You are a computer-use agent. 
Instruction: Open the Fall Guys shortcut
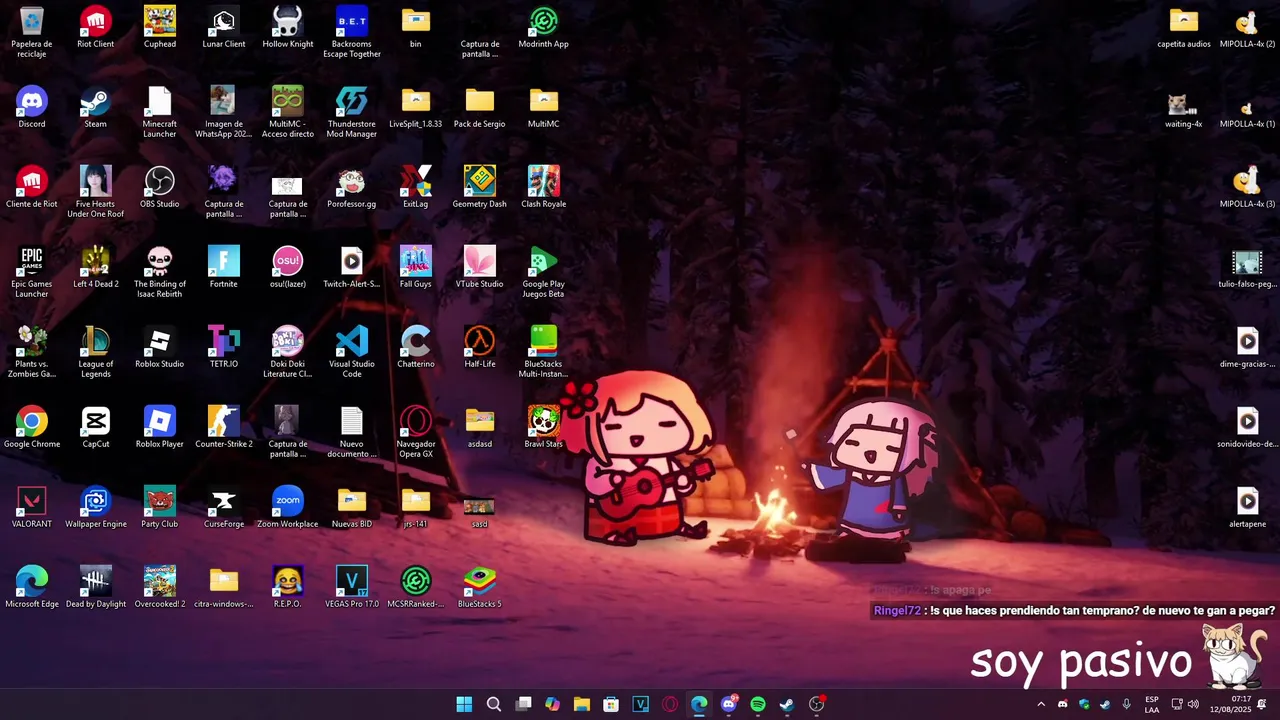[416, 267]
